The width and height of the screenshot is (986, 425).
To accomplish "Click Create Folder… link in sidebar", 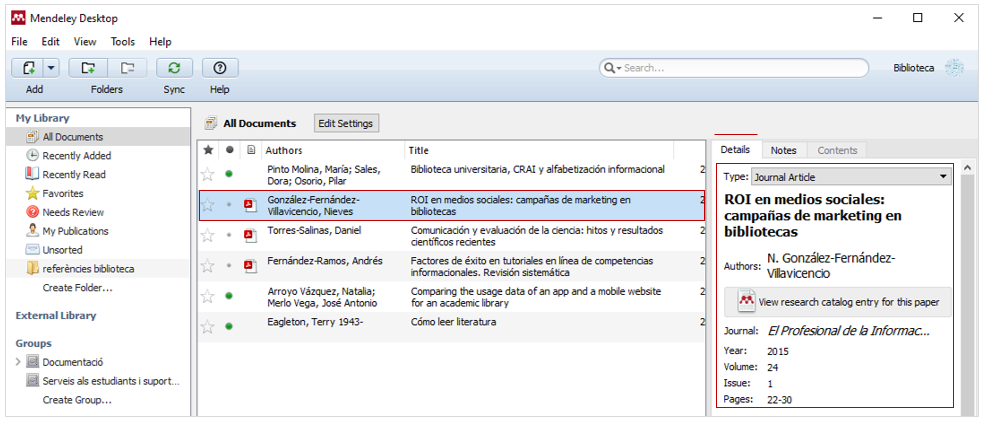I will [x=77, y=288].
